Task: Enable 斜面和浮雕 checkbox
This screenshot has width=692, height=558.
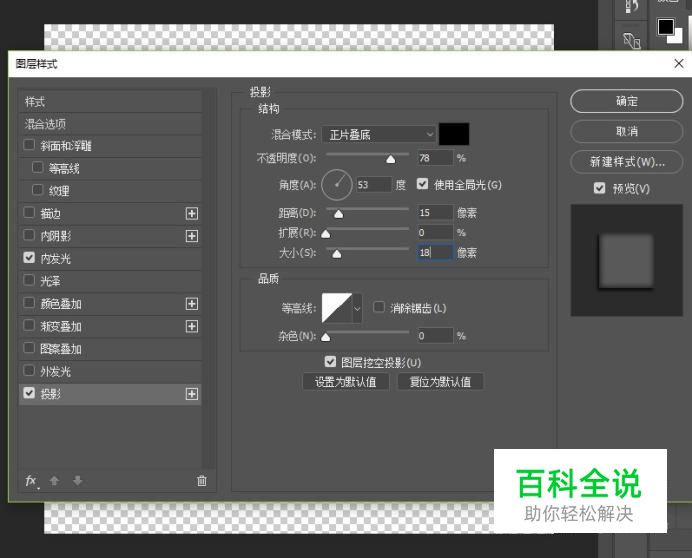Action: pos(29,145)
